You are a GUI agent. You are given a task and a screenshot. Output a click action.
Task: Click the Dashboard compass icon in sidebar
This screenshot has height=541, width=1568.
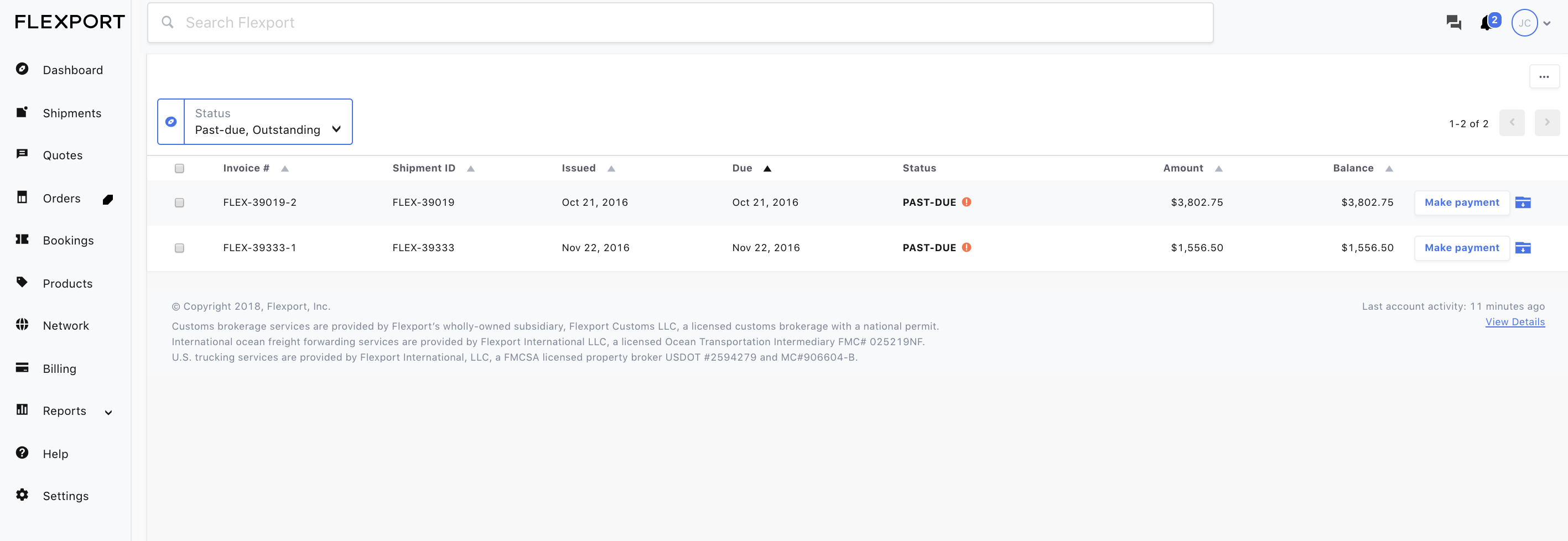tap(22, 69)
